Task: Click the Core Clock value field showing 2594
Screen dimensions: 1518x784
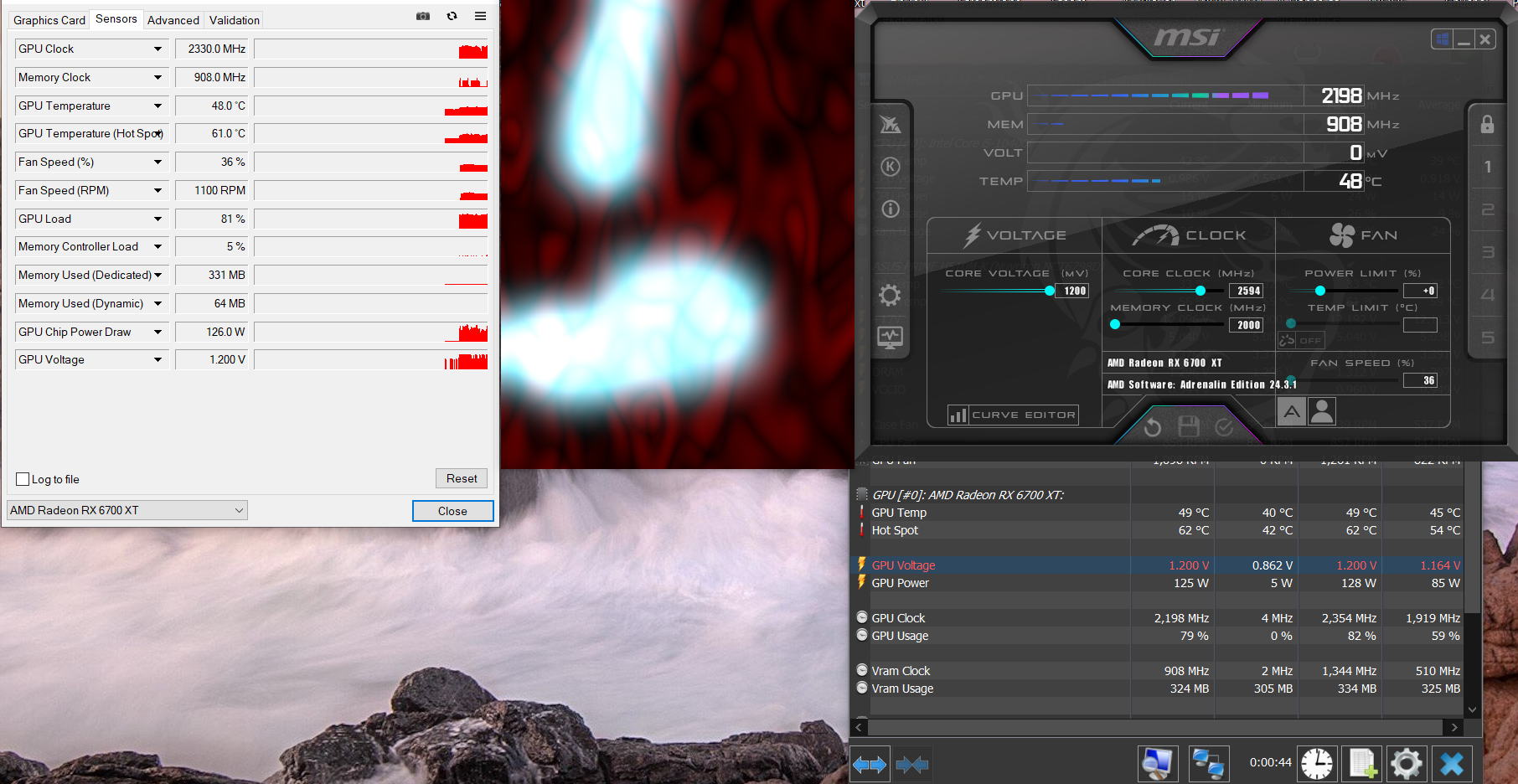Action: (x=1246, y=291)
